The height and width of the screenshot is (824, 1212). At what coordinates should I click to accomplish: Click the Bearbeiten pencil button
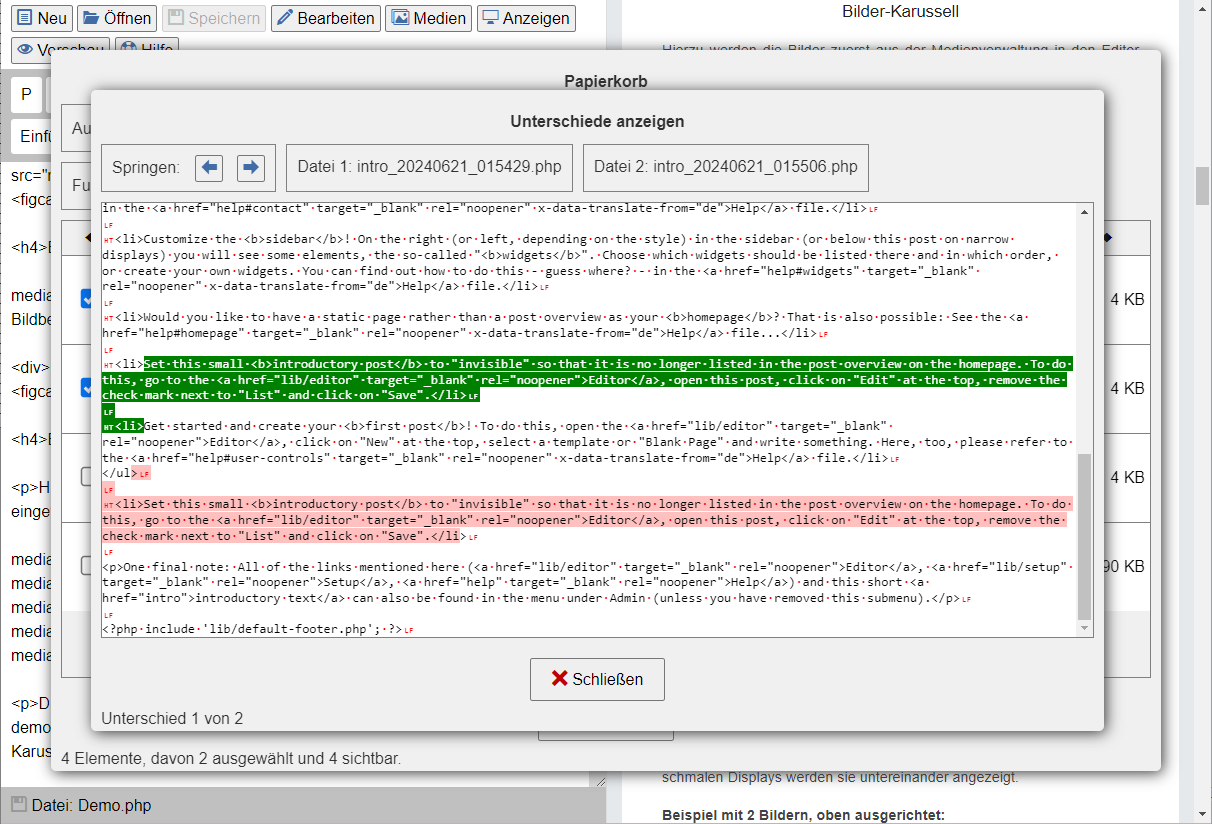click(325, 18)
